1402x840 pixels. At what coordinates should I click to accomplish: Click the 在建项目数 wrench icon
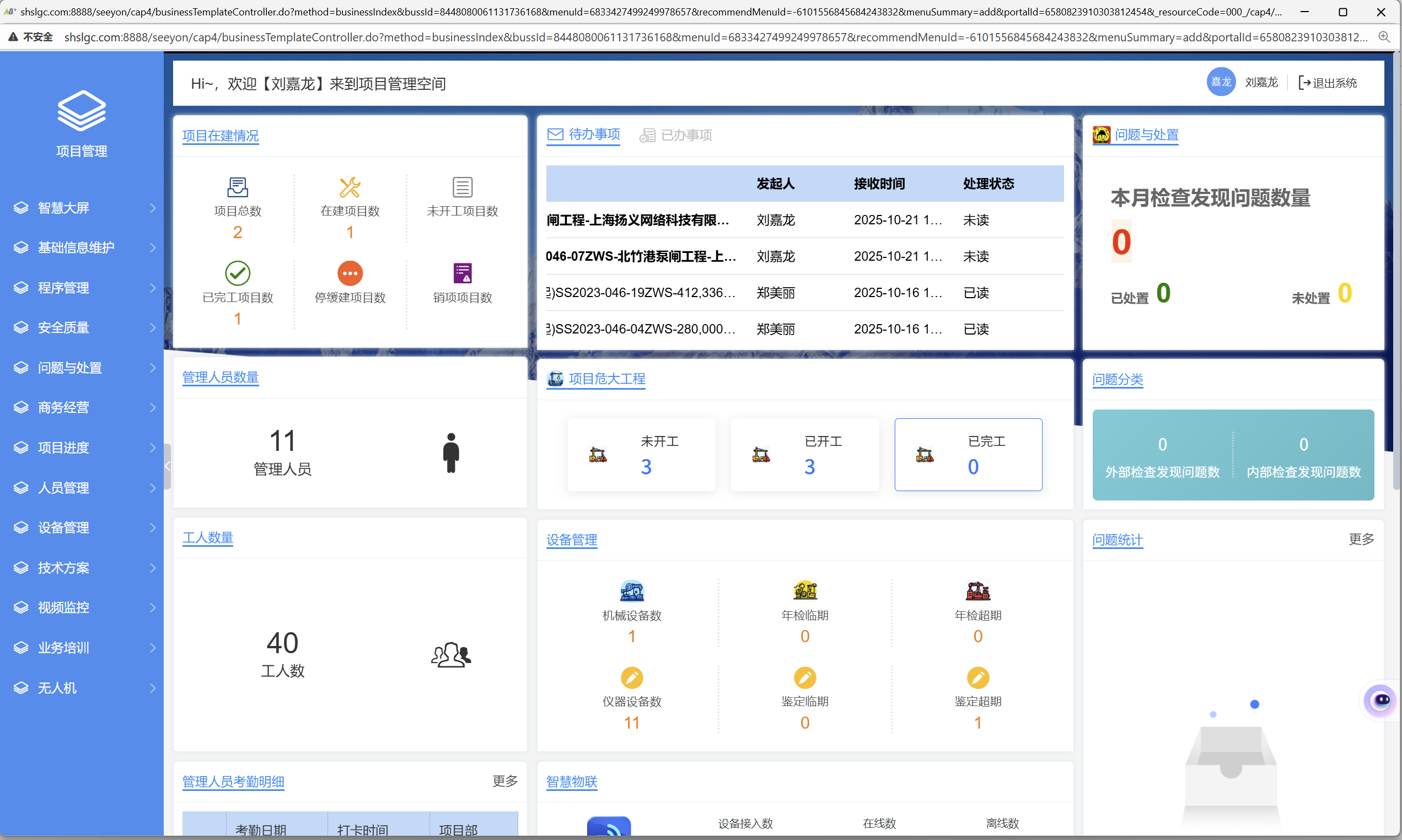click(x=350, y=187)
